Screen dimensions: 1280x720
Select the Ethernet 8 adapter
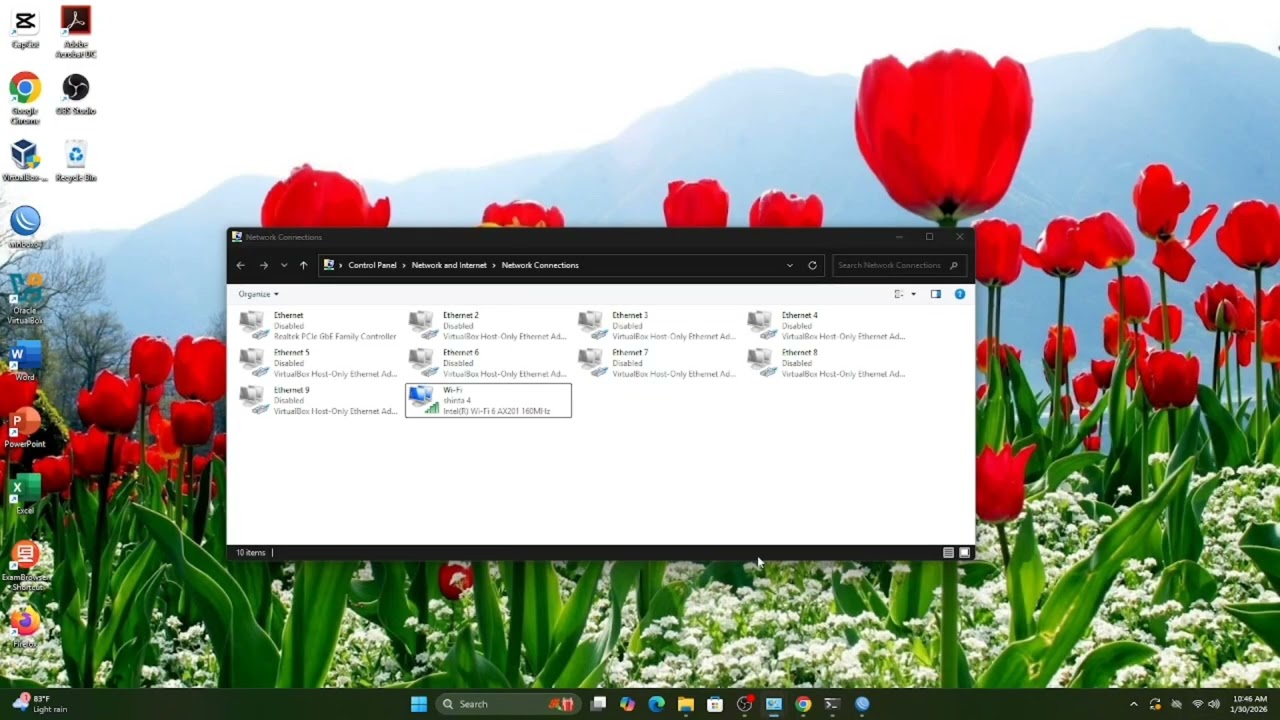(827, 363)
